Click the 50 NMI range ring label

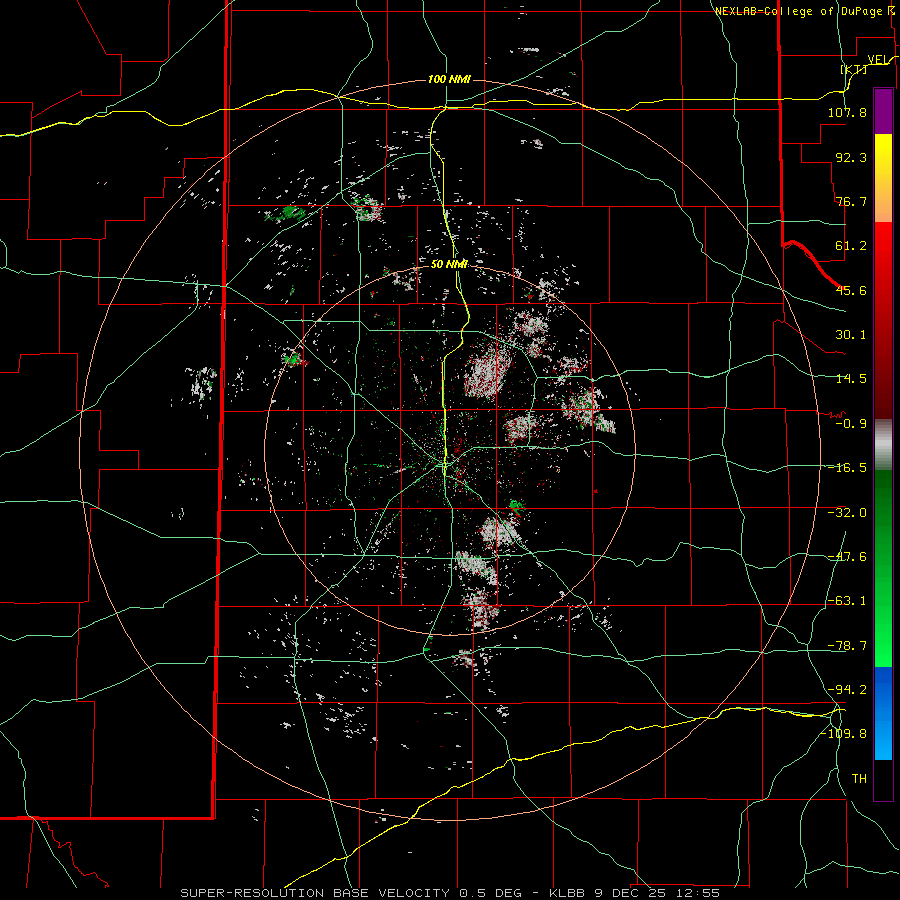[x=449, y=264]
